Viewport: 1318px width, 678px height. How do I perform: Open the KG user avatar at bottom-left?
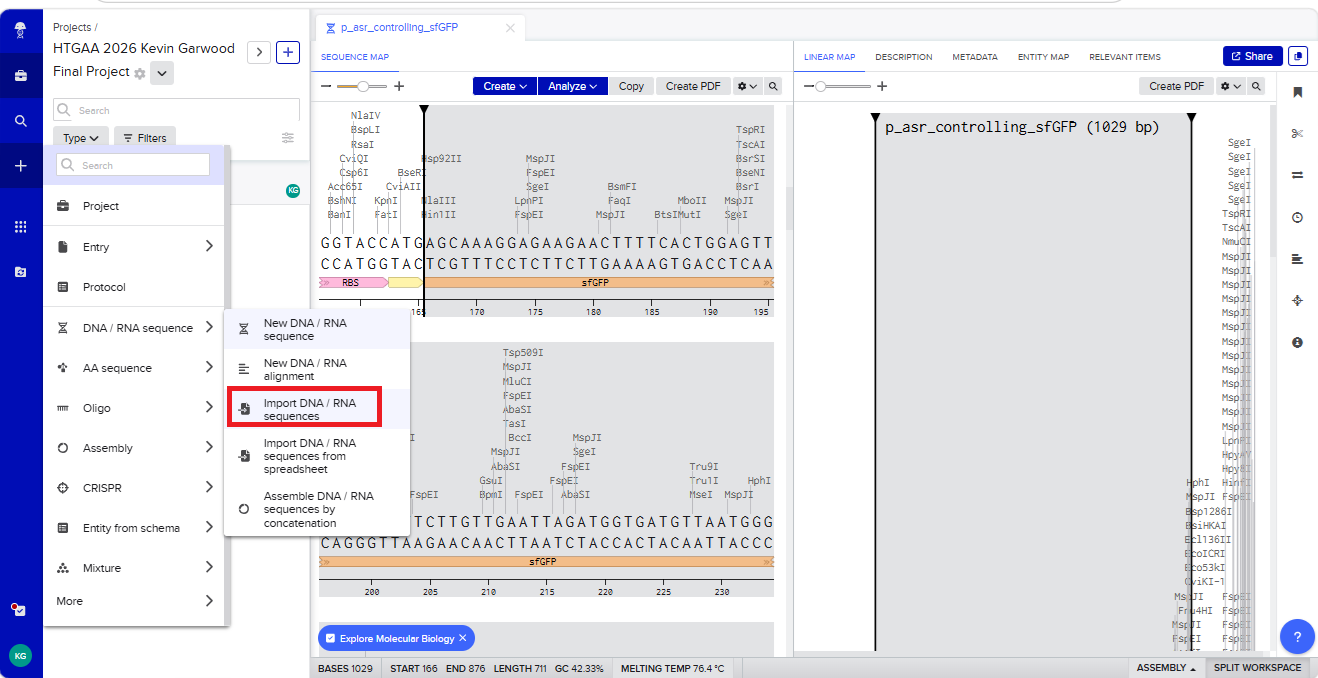point(20,655)
